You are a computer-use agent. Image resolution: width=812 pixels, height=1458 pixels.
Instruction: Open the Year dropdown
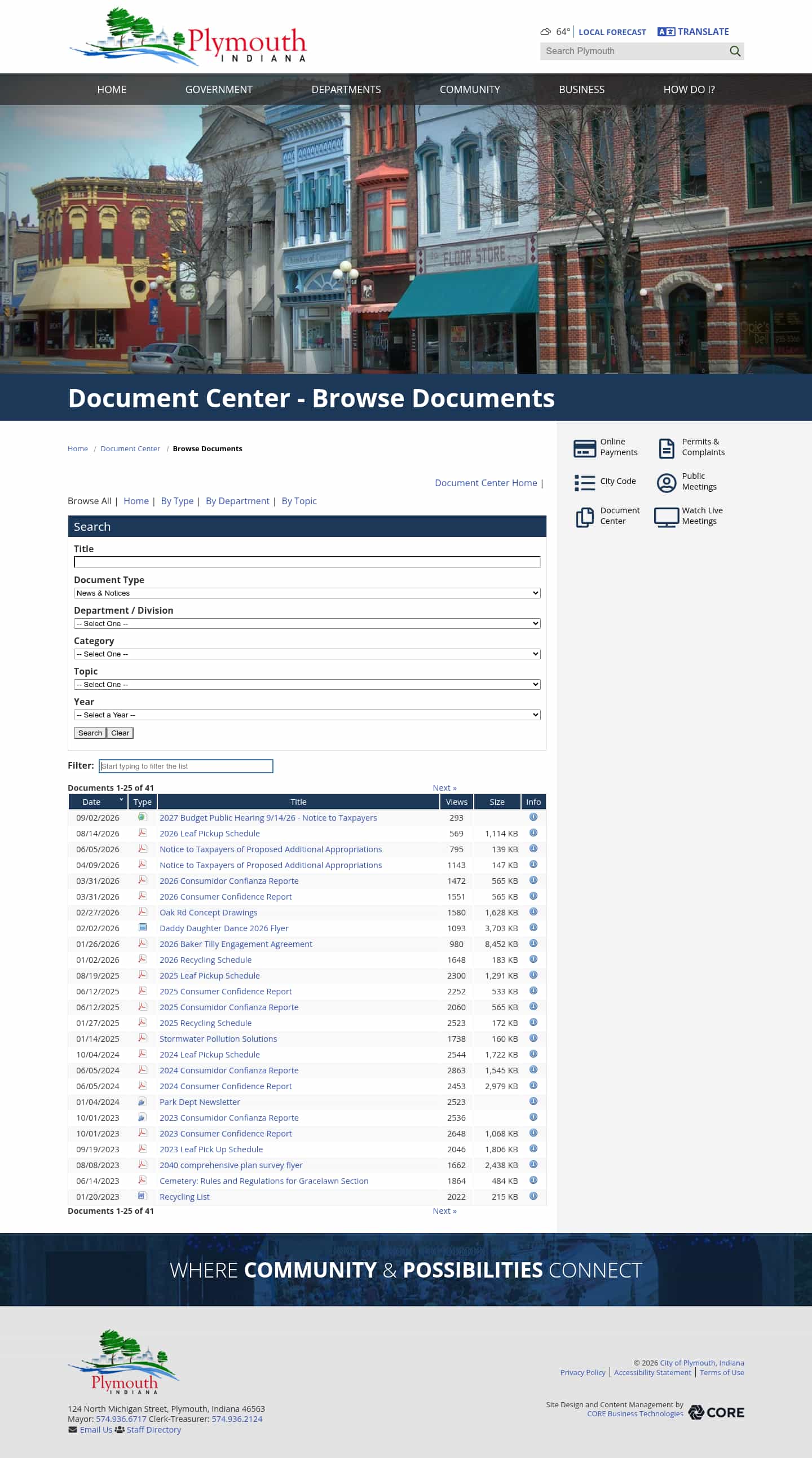tap(307, 715)
